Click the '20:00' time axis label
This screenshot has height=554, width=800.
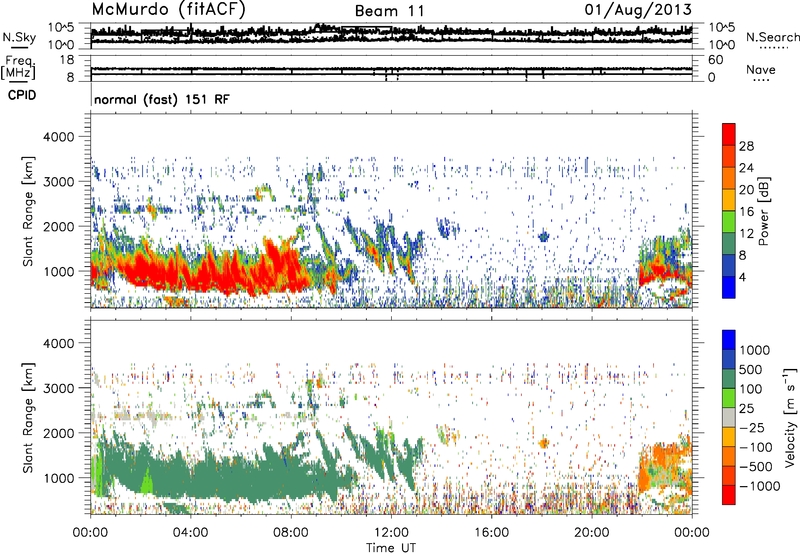point(591,532)
